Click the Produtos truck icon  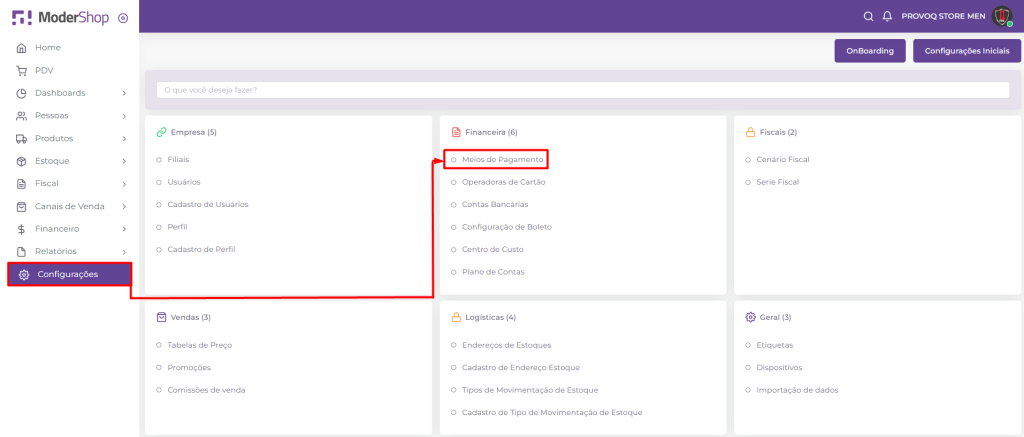pos(22,138)
